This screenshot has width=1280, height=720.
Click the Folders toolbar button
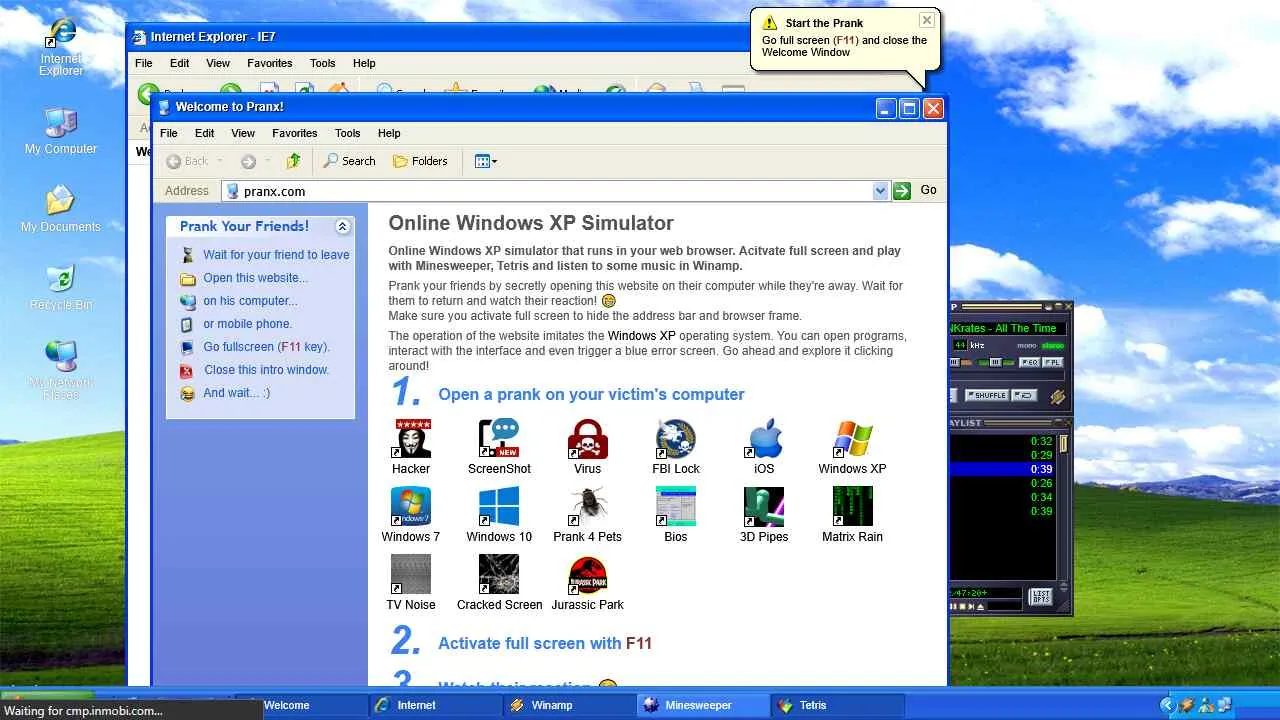click(420, 161)
